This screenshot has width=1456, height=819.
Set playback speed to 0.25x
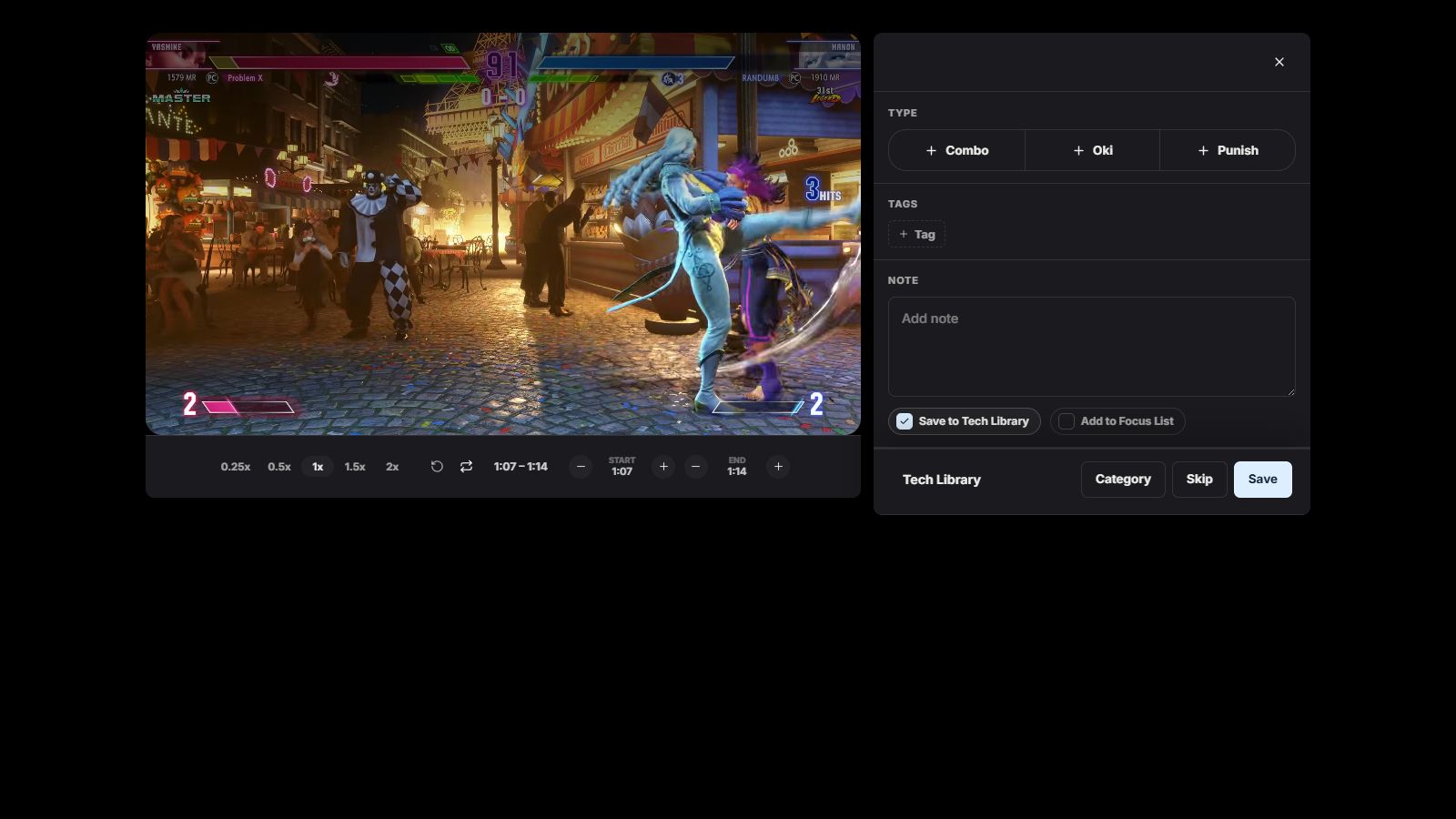(x=236, y=467)
